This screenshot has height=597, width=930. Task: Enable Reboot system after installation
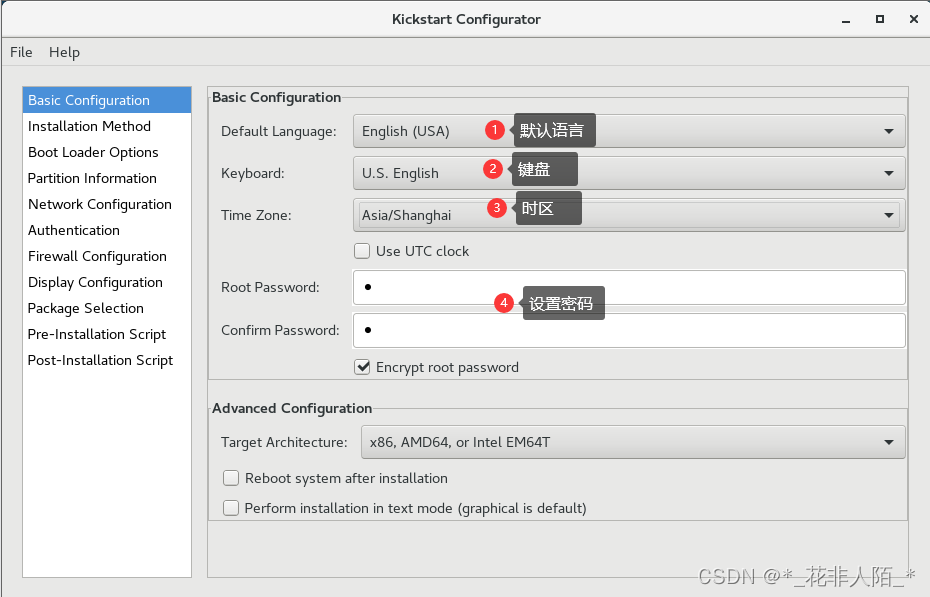tap(231, 478)
